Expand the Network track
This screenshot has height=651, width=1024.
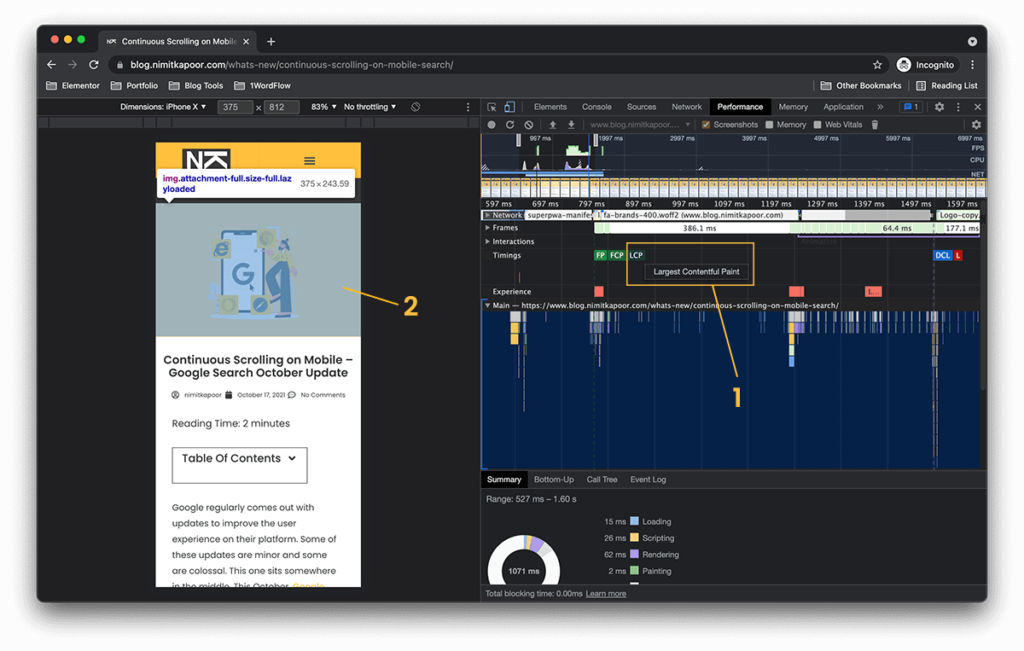[487, 215]
